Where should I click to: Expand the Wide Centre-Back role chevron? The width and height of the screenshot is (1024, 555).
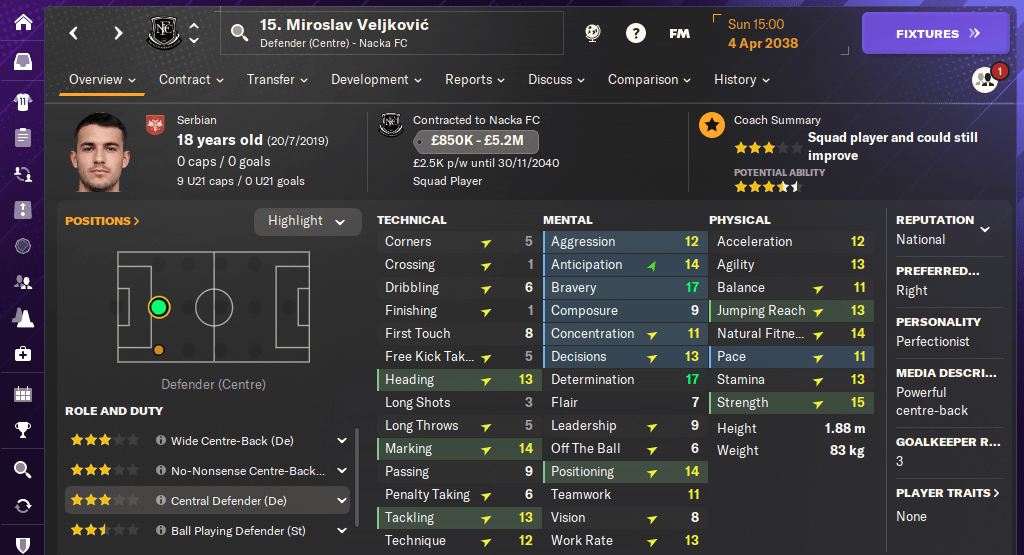pos(342,440)
